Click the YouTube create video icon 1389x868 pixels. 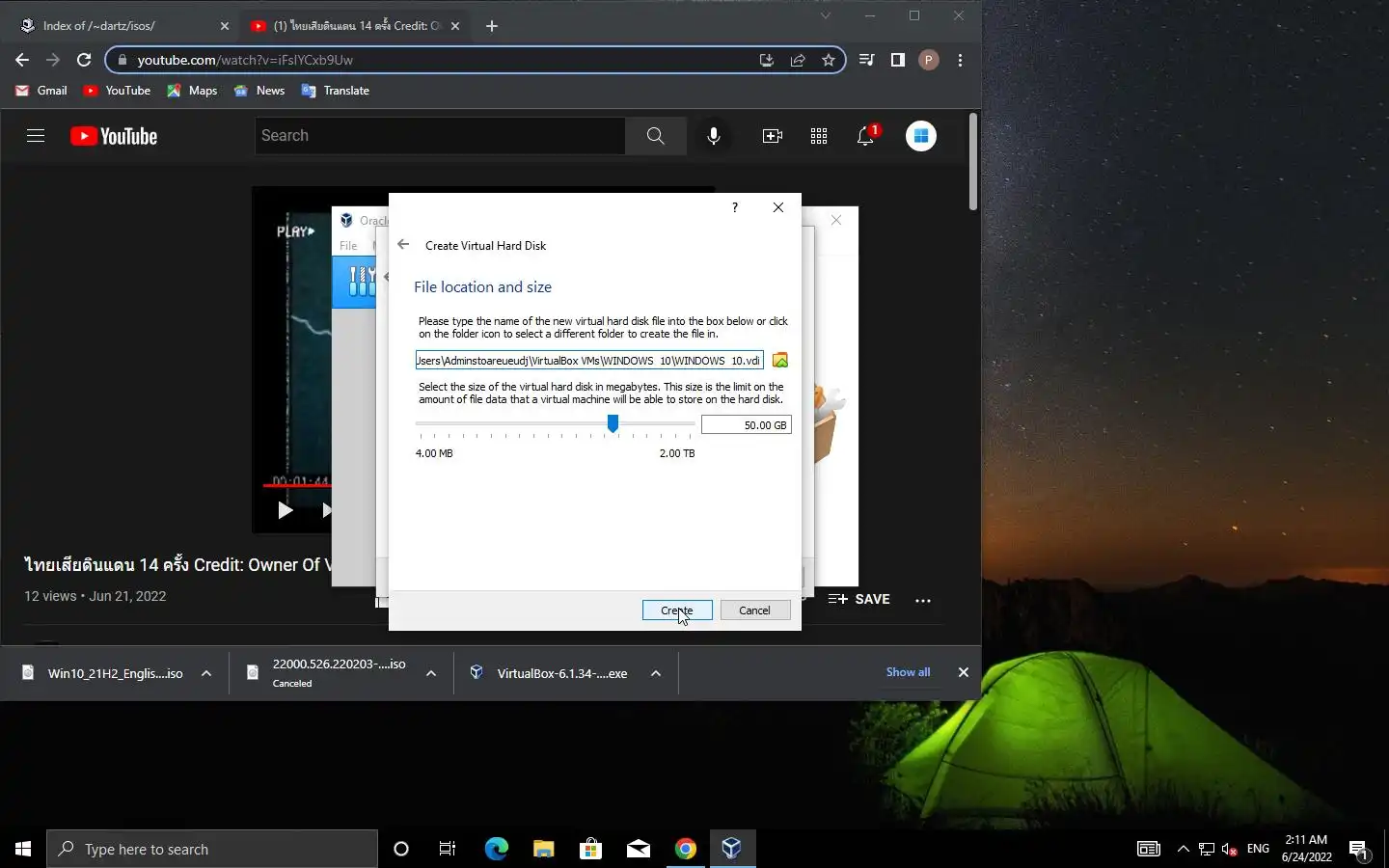(x=773, y=136)
